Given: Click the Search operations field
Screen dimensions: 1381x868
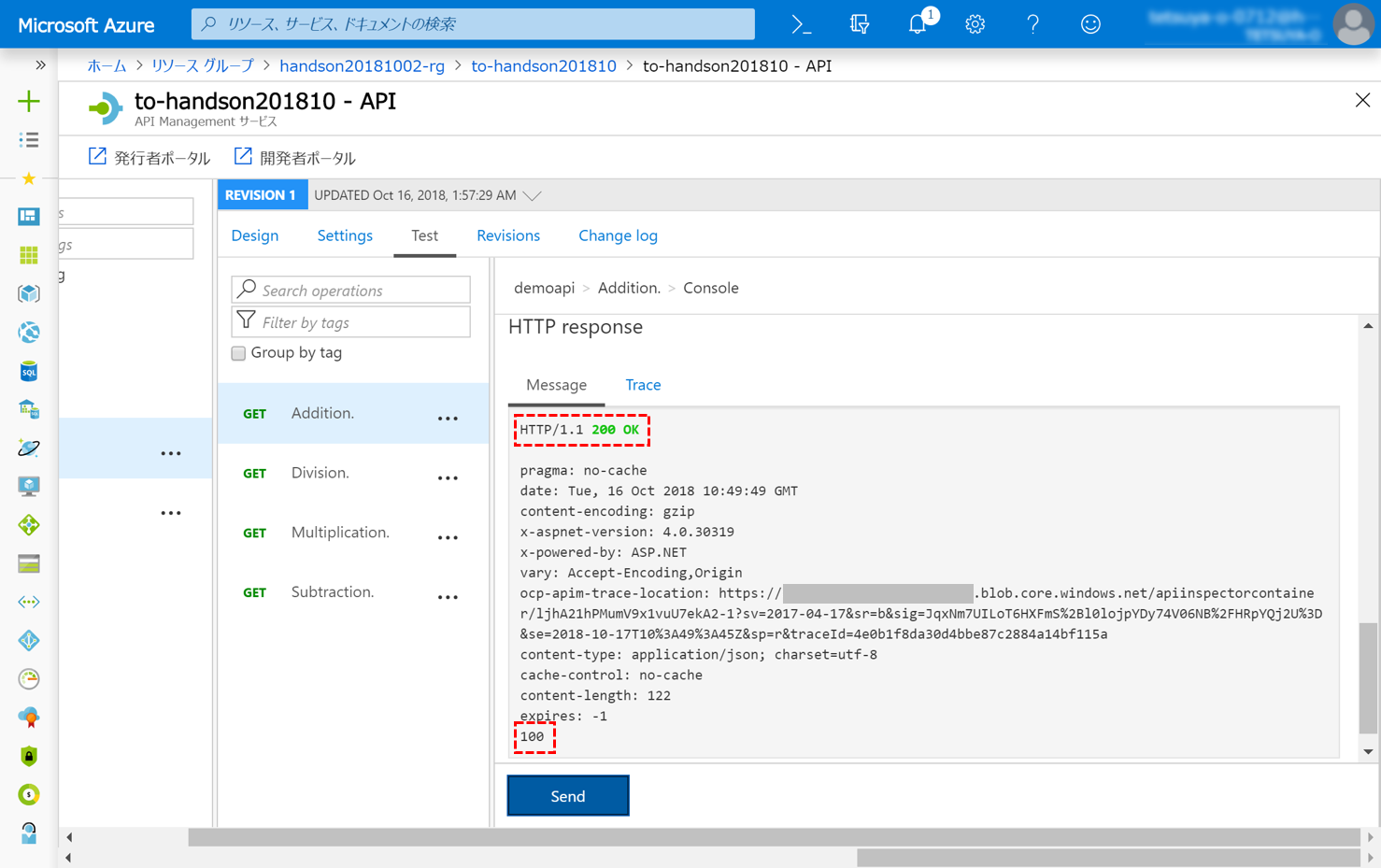Looking at the screenshot, I should pos(350,290).
